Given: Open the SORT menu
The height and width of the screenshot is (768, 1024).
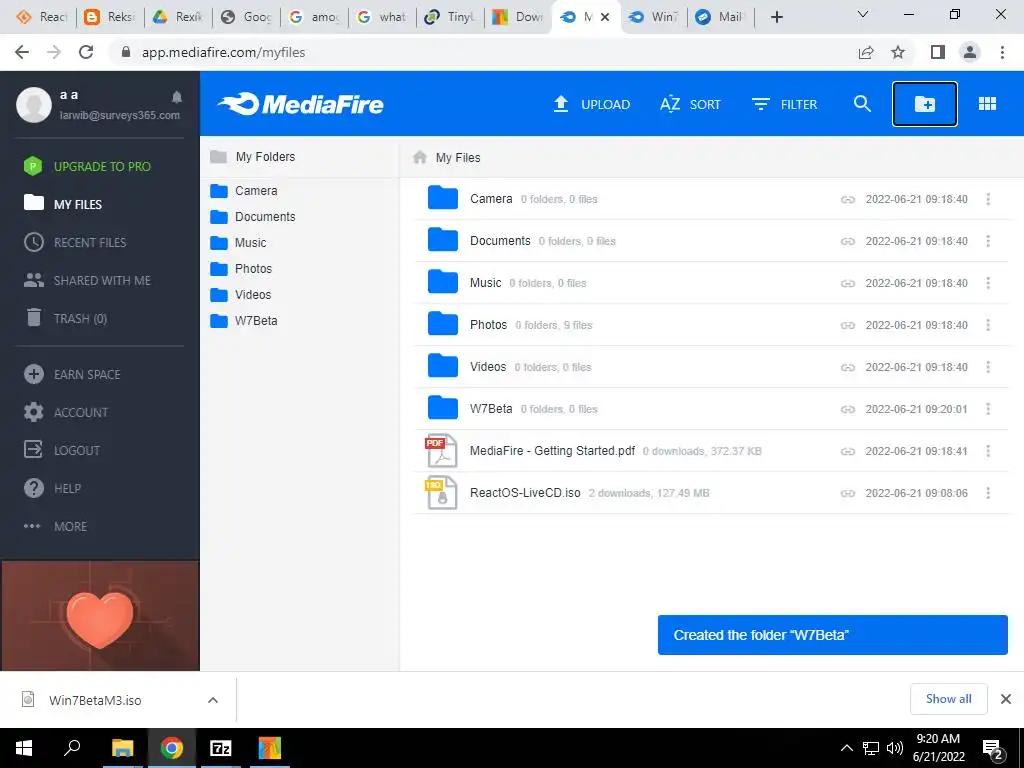Looking at the screenshot, I should [x=690, y=104].
